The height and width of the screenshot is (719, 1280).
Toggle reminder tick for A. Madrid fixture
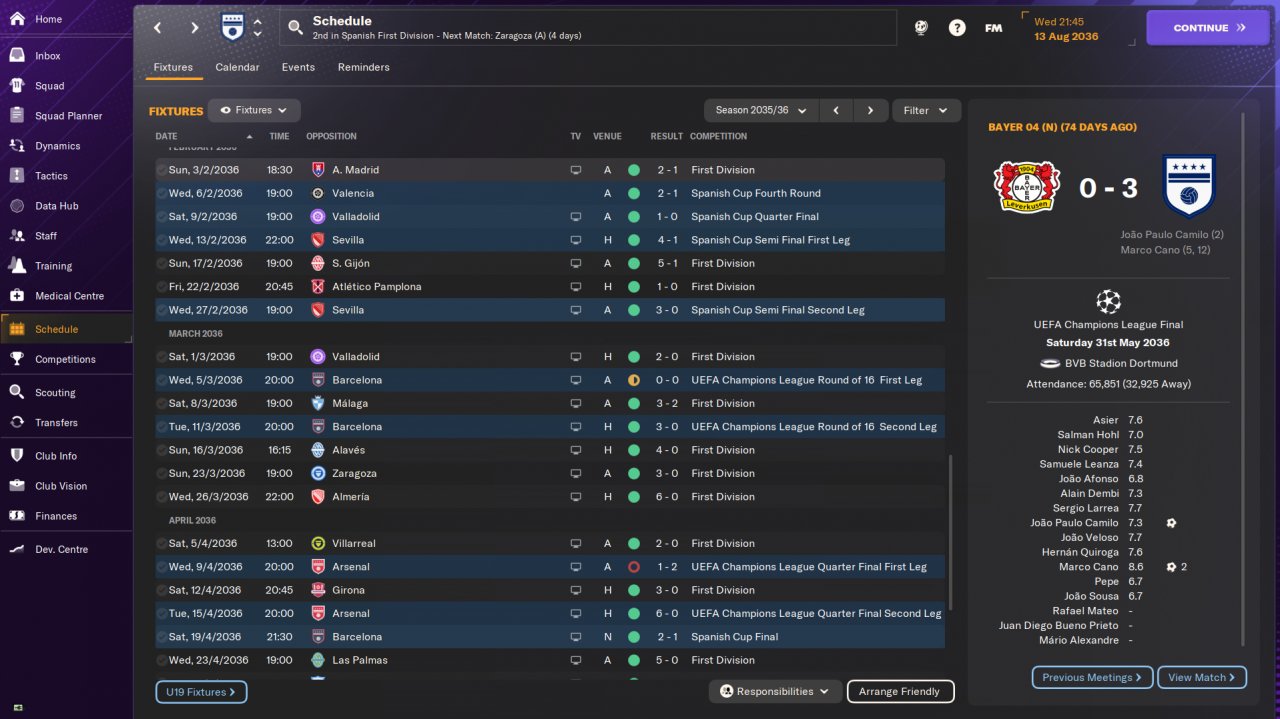click(162, 170)
